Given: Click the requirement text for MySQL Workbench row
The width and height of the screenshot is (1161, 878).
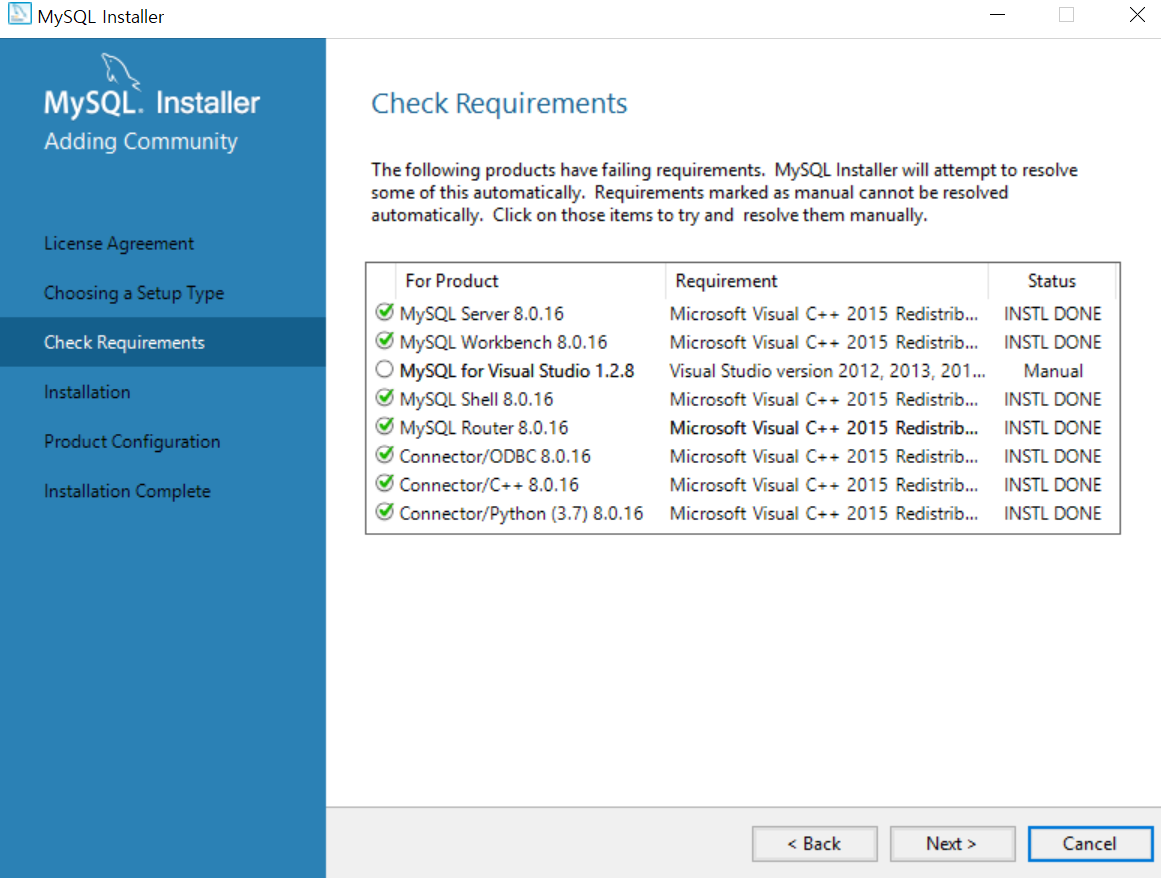Looking at the screenshot, I should click(x=823, y=343).
